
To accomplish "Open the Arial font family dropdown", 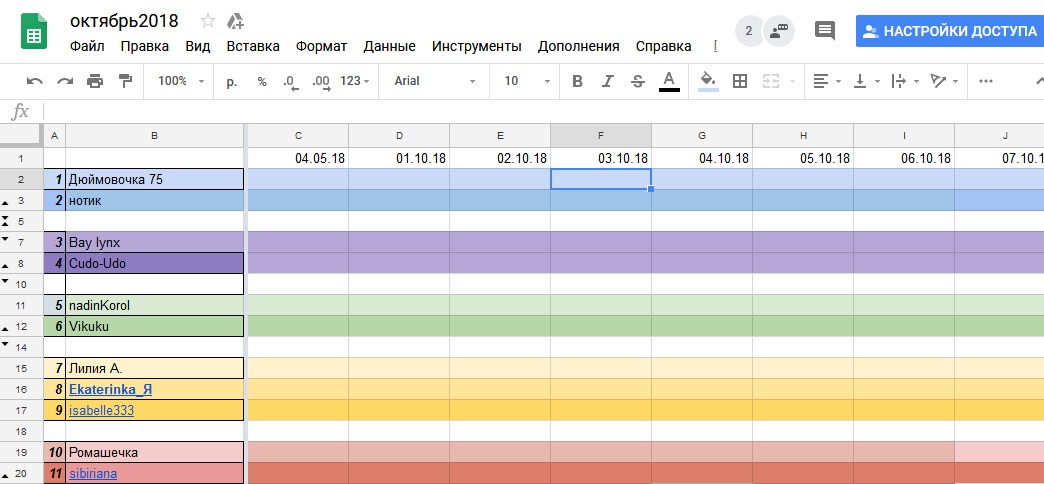I will pyautogui.click(x=435, y=81).
